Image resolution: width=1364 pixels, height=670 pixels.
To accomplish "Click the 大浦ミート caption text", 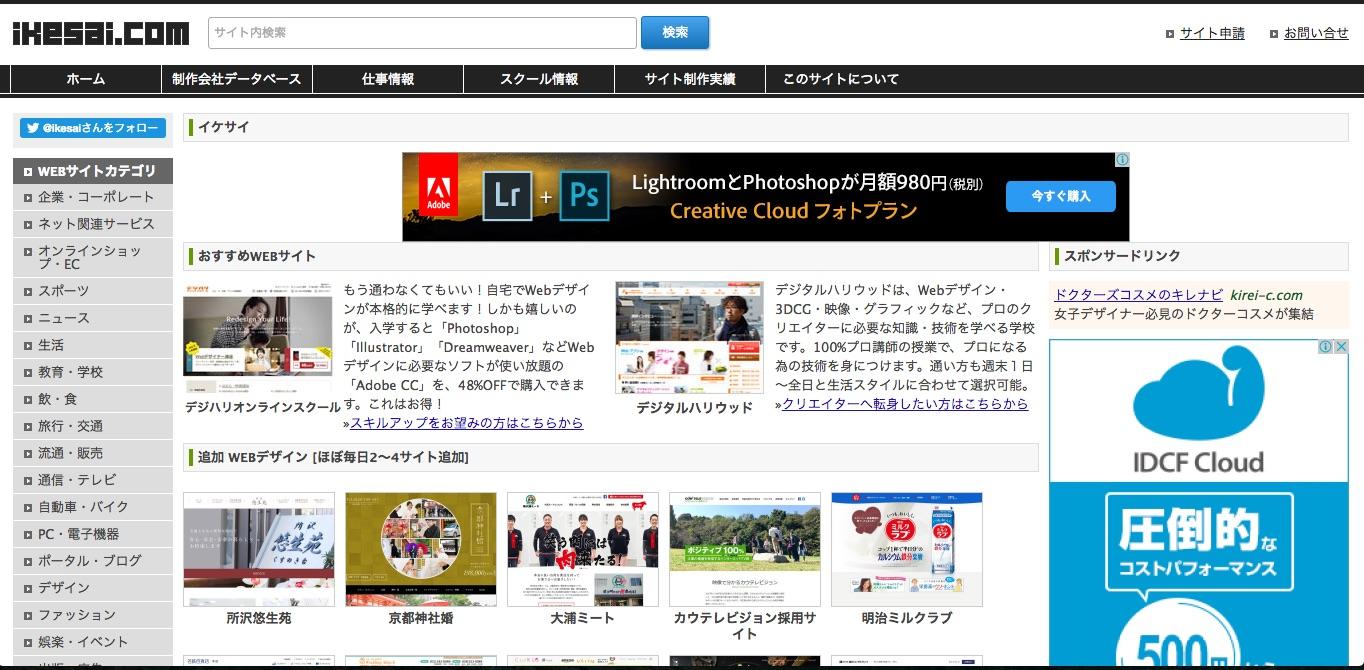I will pos(583,618).
